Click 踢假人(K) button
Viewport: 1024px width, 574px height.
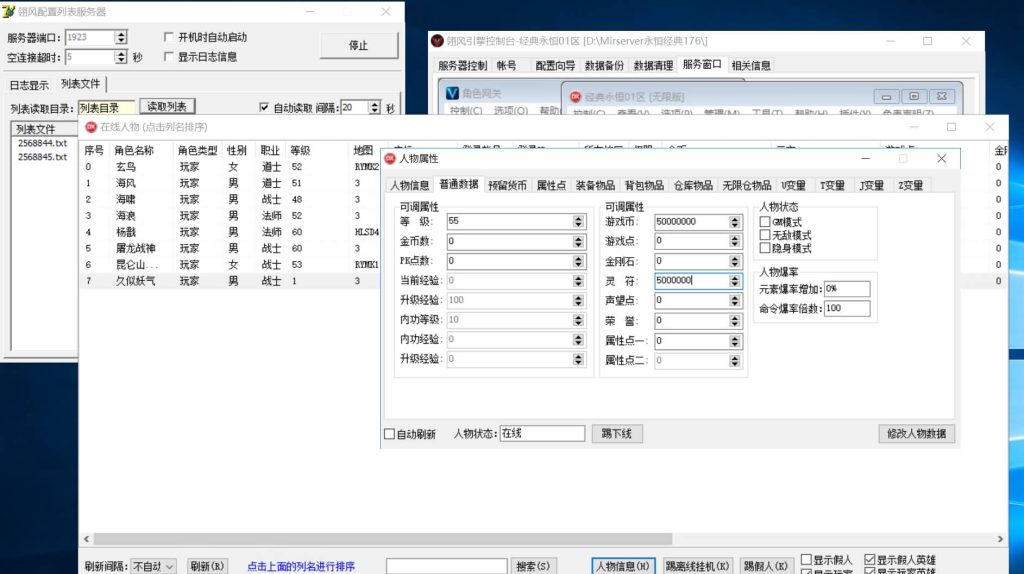765,566
